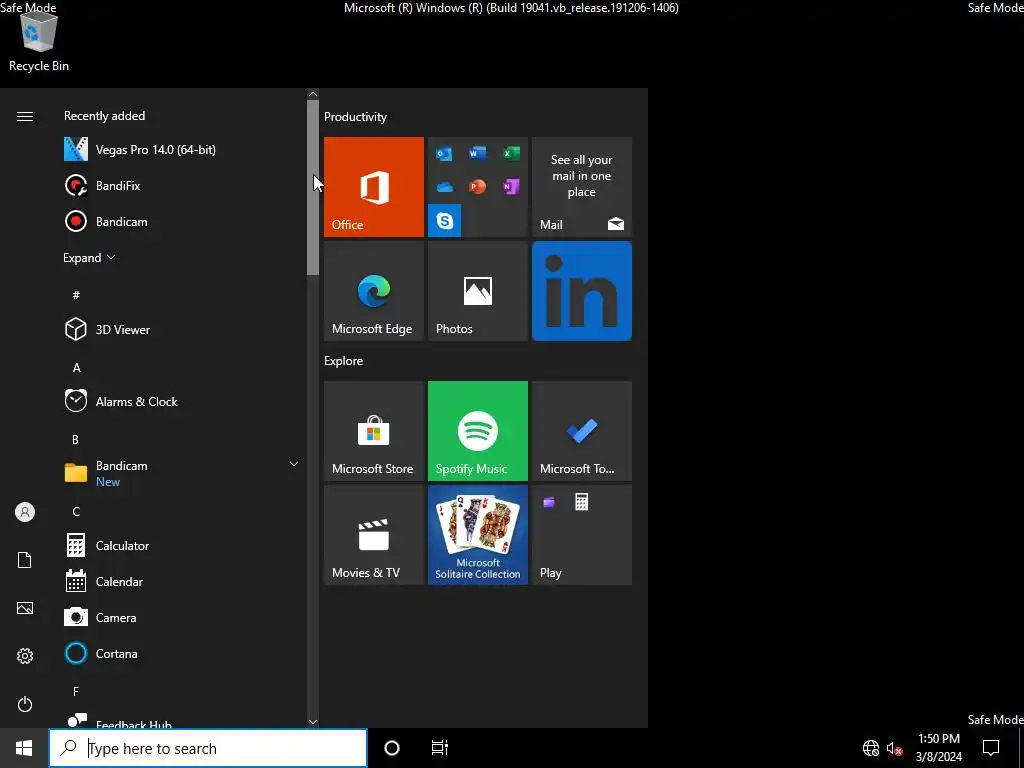
Task: Click the F letter header in app list
Action: tap(76, 691)
